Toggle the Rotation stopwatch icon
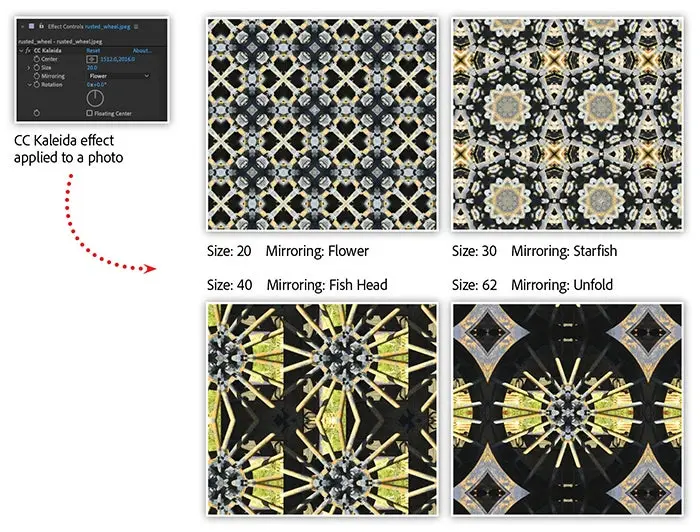The image size is (700, 532). 37,84
